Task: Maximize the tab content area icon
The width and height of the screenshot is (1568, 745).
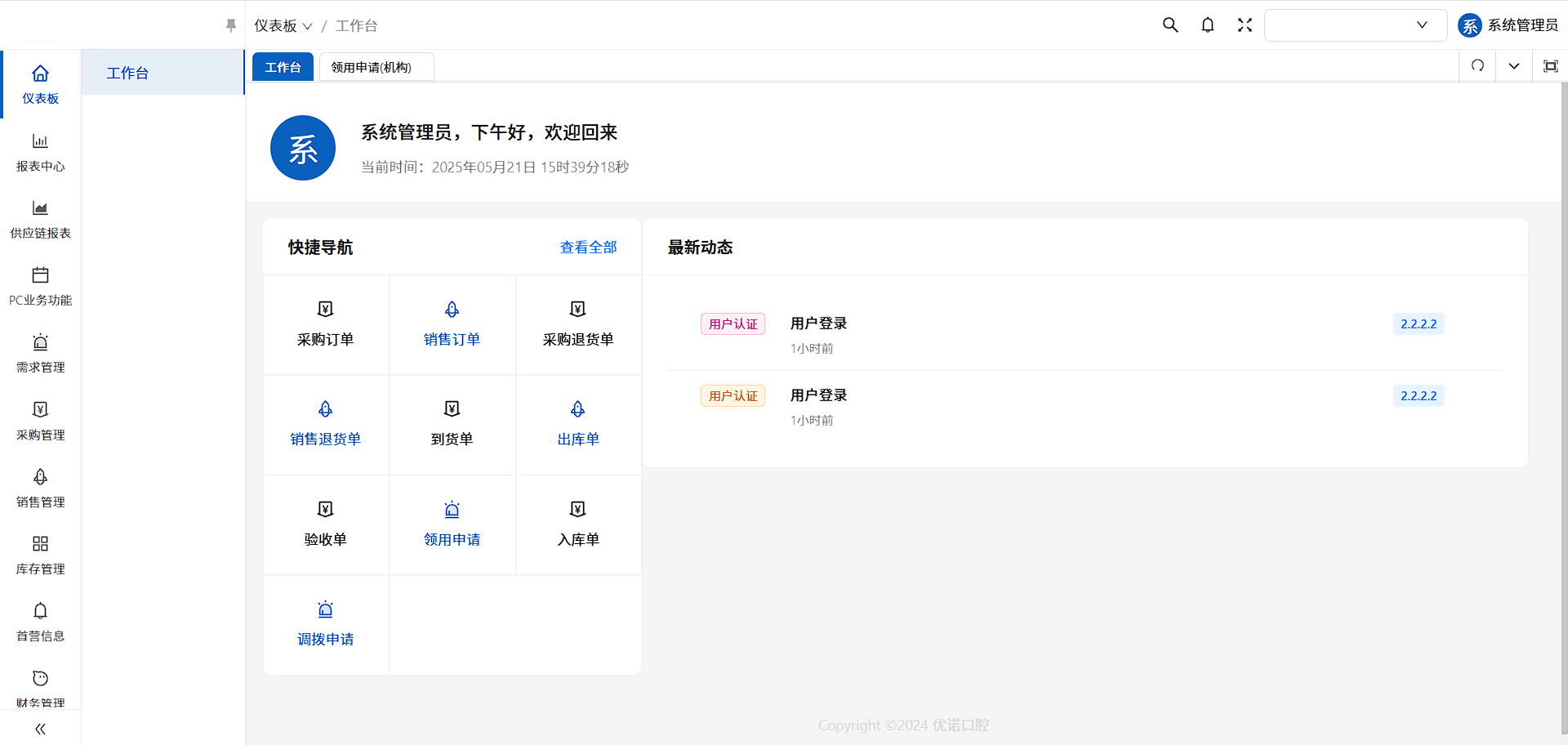Action: [1550, 66]
